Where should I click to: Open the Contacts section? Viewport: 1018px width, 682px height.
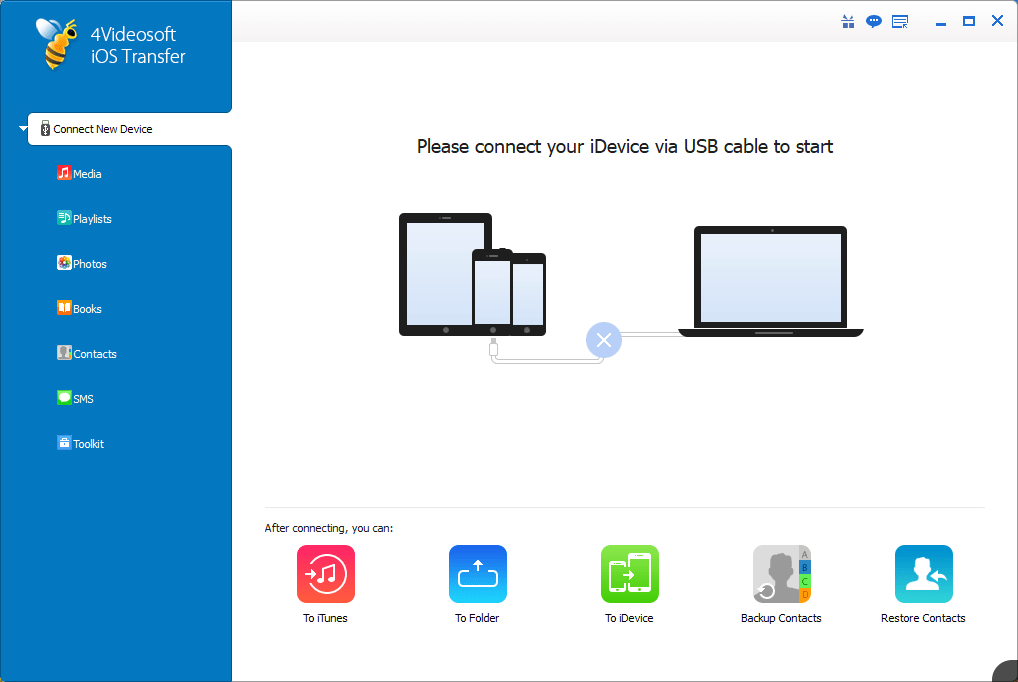(63, 353)
